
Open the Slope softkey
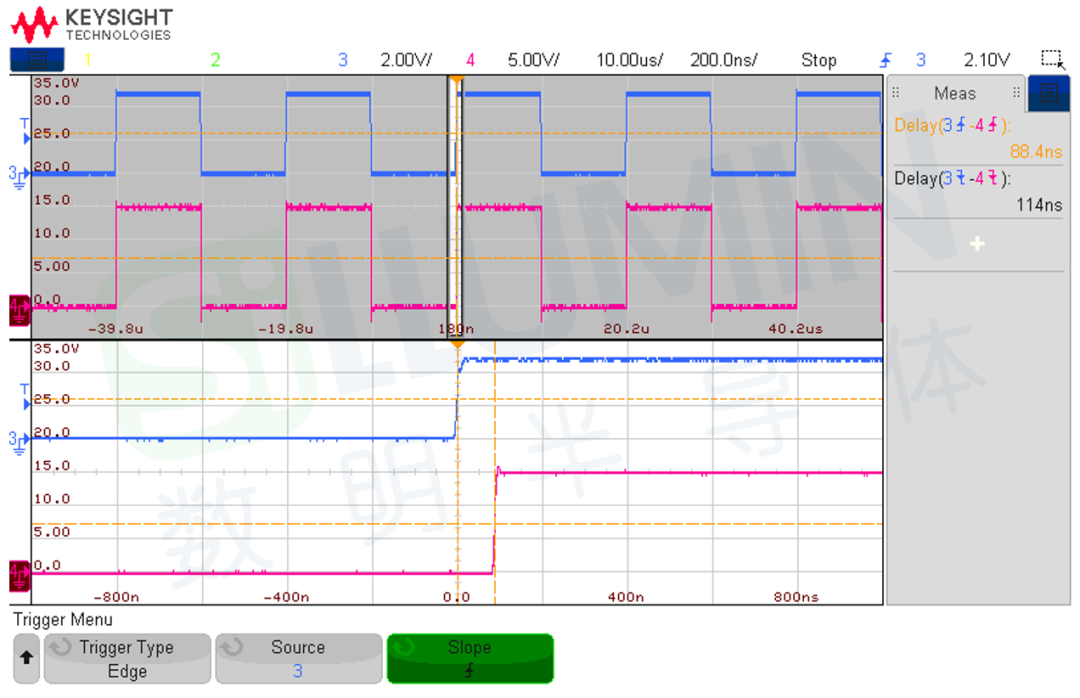(470, 658)
